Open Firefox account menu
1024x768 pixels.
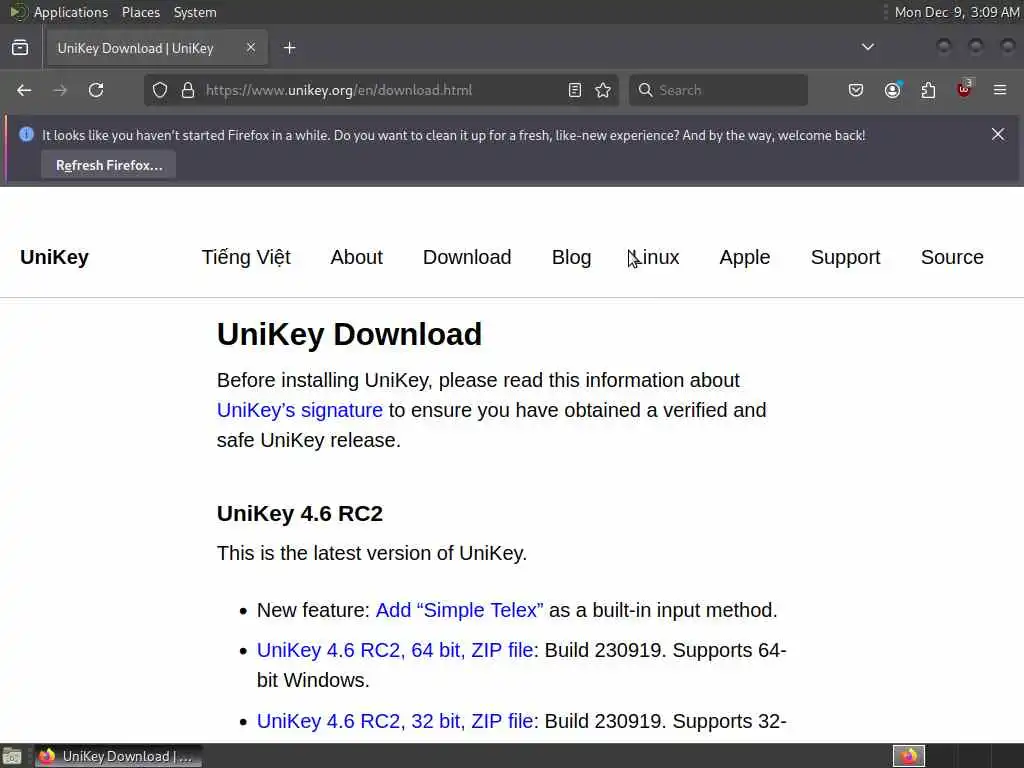click(x=892, y=90)
